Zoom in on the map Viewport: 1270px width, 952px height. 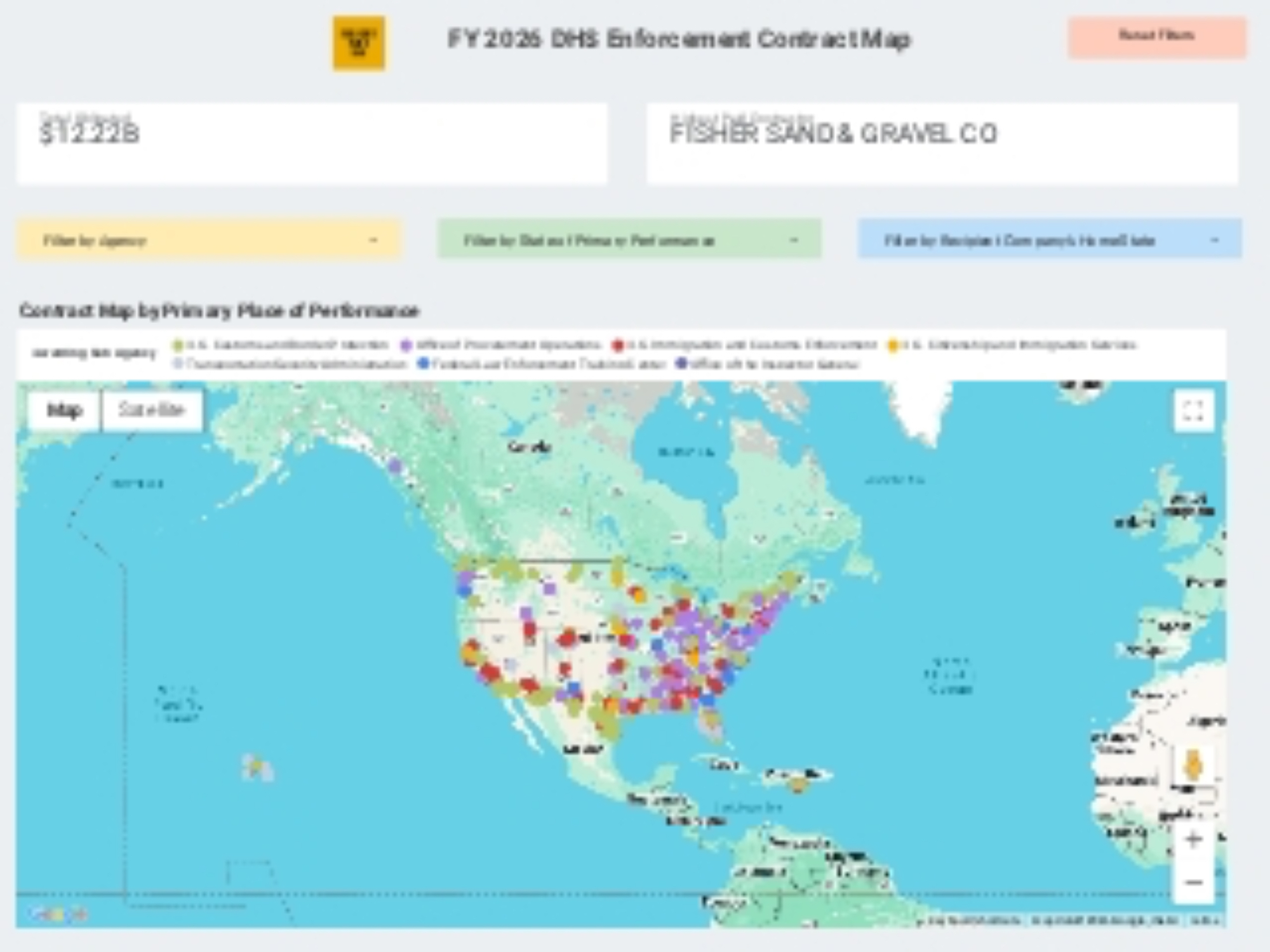click(x=1193, y=840)
